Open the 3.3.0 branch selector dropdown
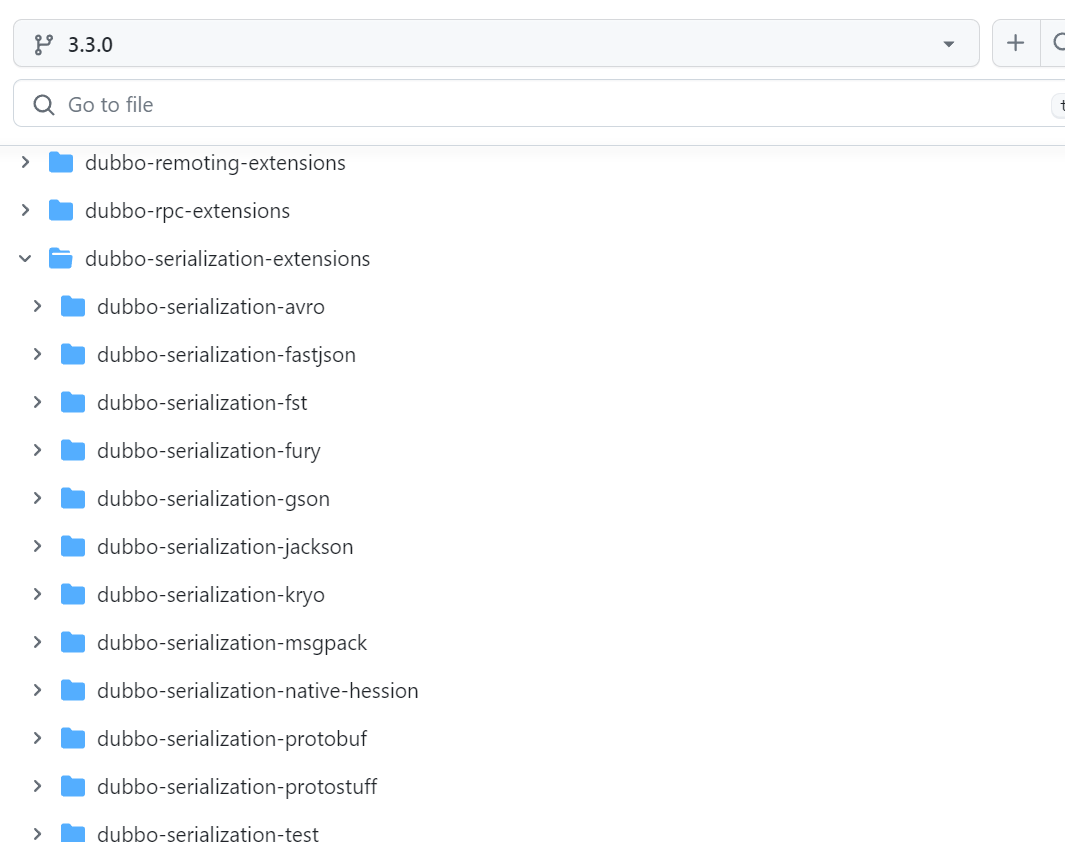 [495, 44]
